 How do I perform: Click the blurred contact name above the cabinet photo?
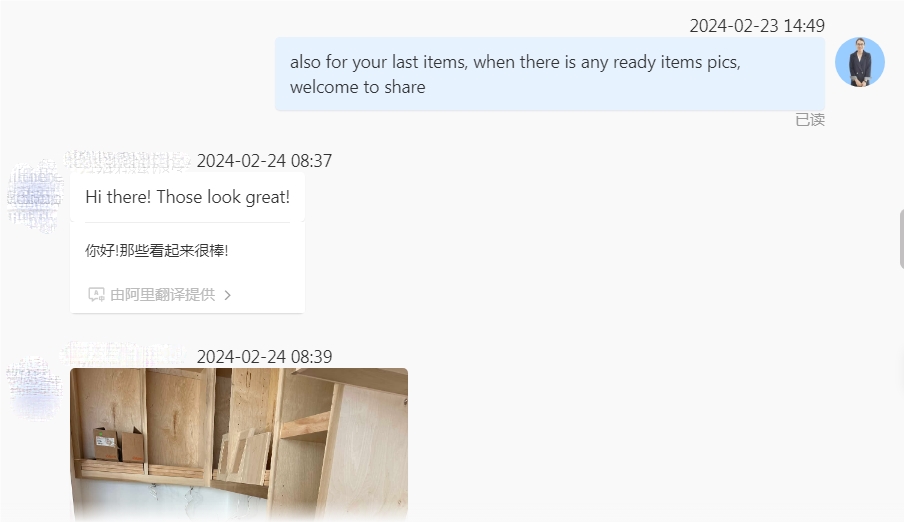(x=124, y=353)
